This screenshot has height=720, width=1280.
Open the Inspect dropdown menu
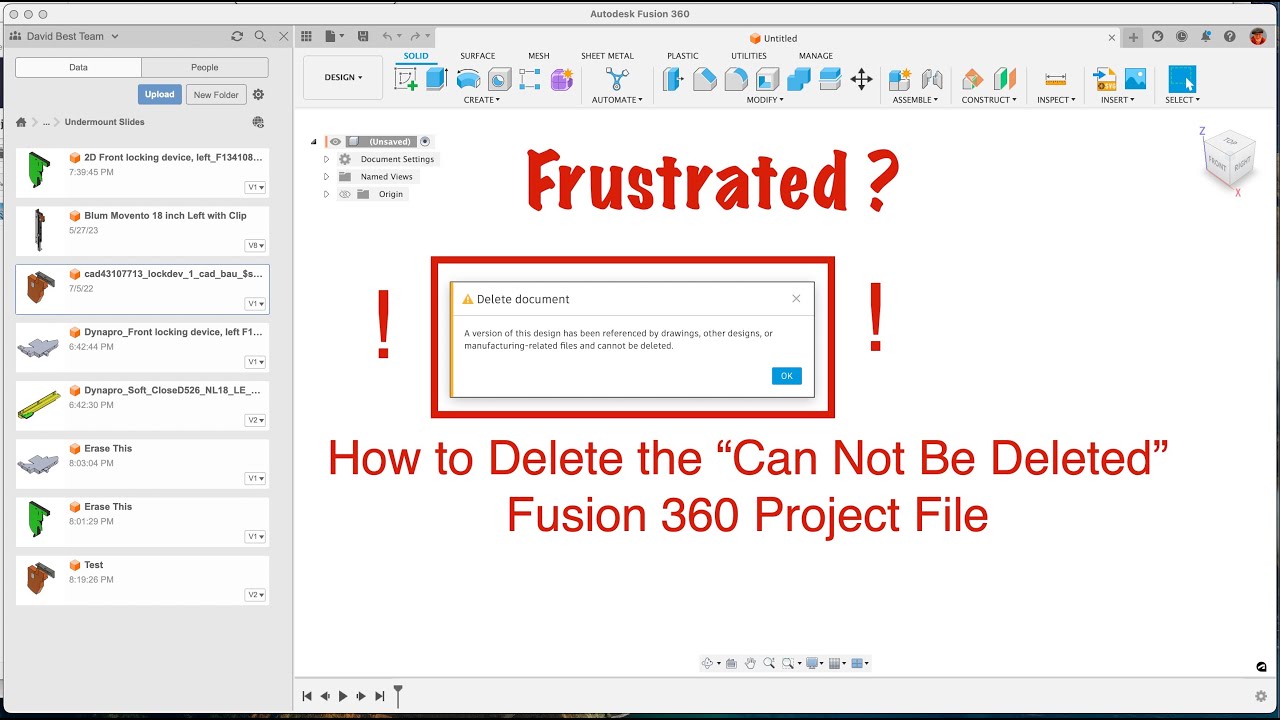coord(1056,100)
